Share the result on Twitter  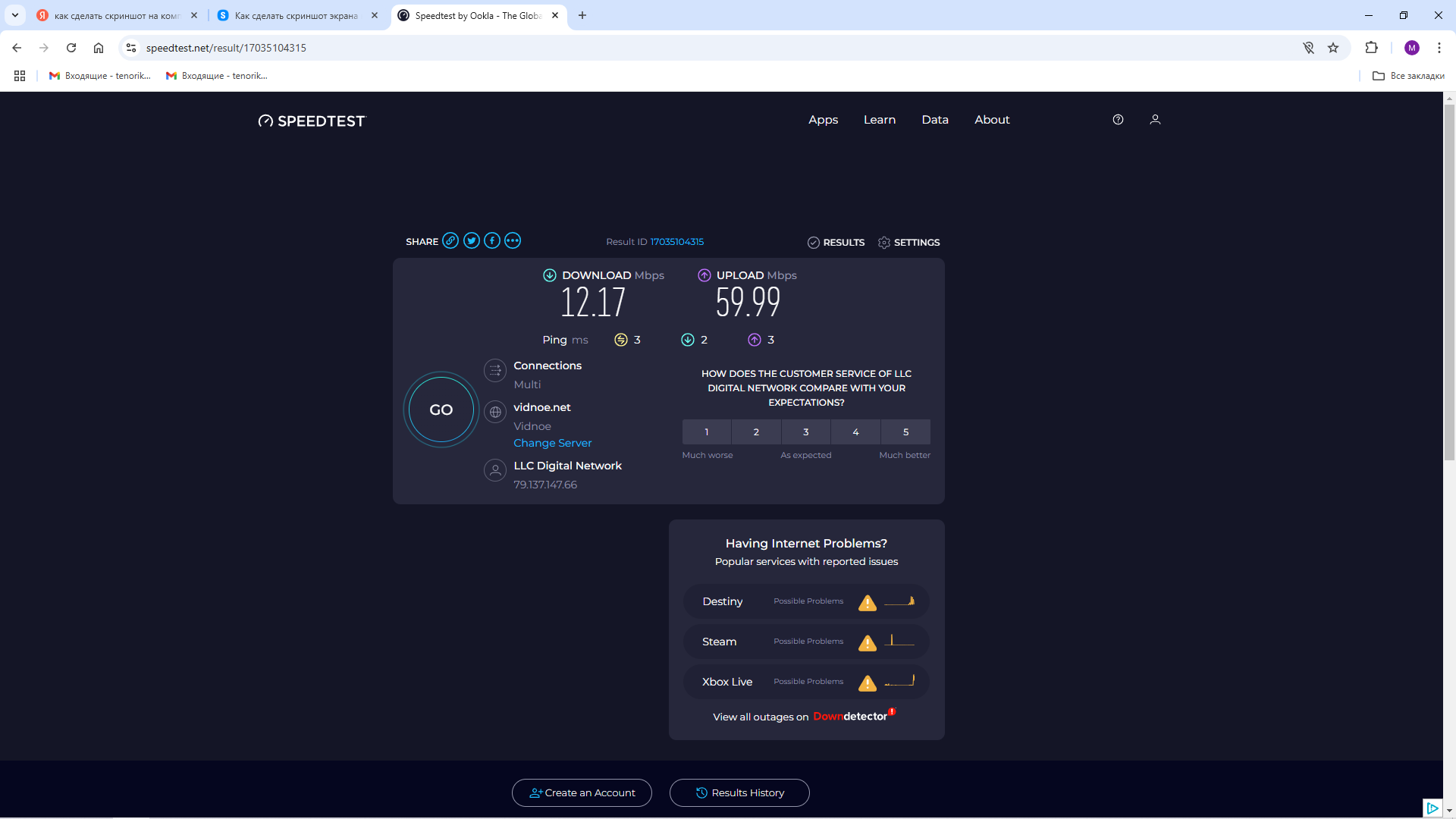coord(472,241)
